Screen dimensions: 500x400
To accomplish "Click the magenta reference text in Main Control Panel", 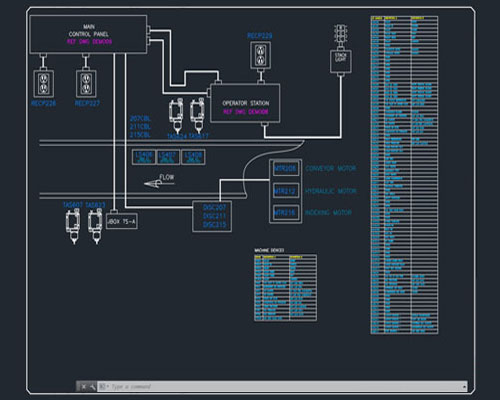I will (x=89, y=42).
